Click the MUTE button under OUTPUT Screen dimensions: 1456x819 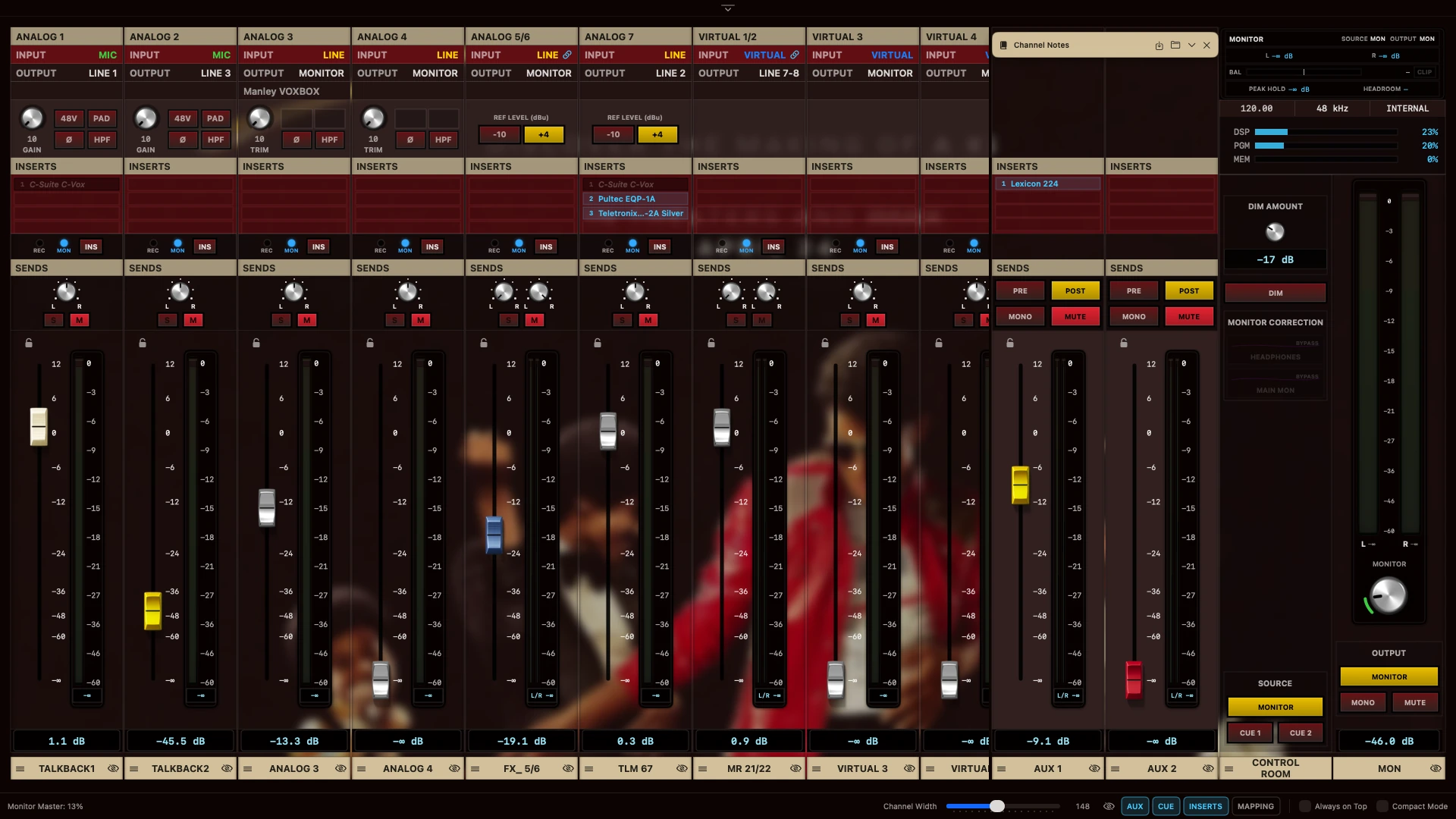coord(1414,702)
